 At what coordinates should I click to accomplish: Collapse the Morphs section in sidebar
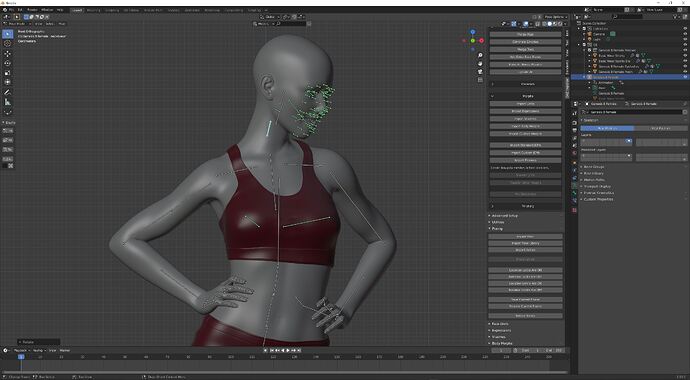526,96
